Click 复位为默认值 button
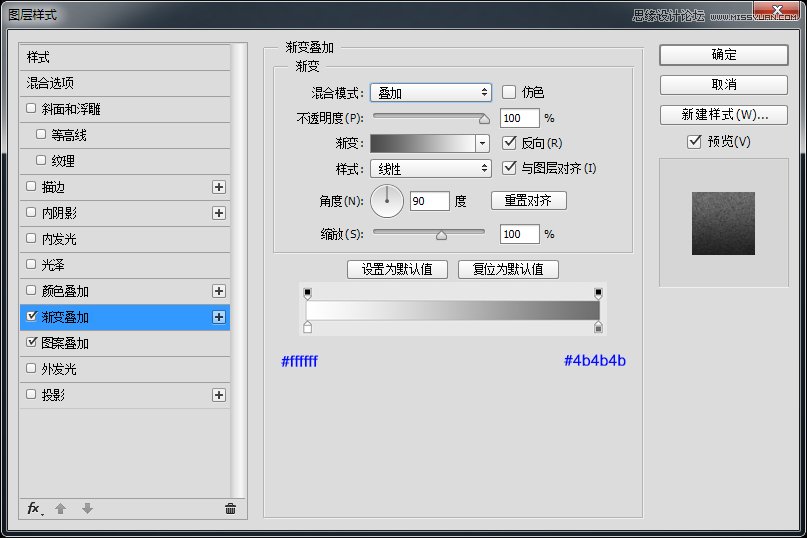Screen dimensions: 807x538 tap(508, 269)
